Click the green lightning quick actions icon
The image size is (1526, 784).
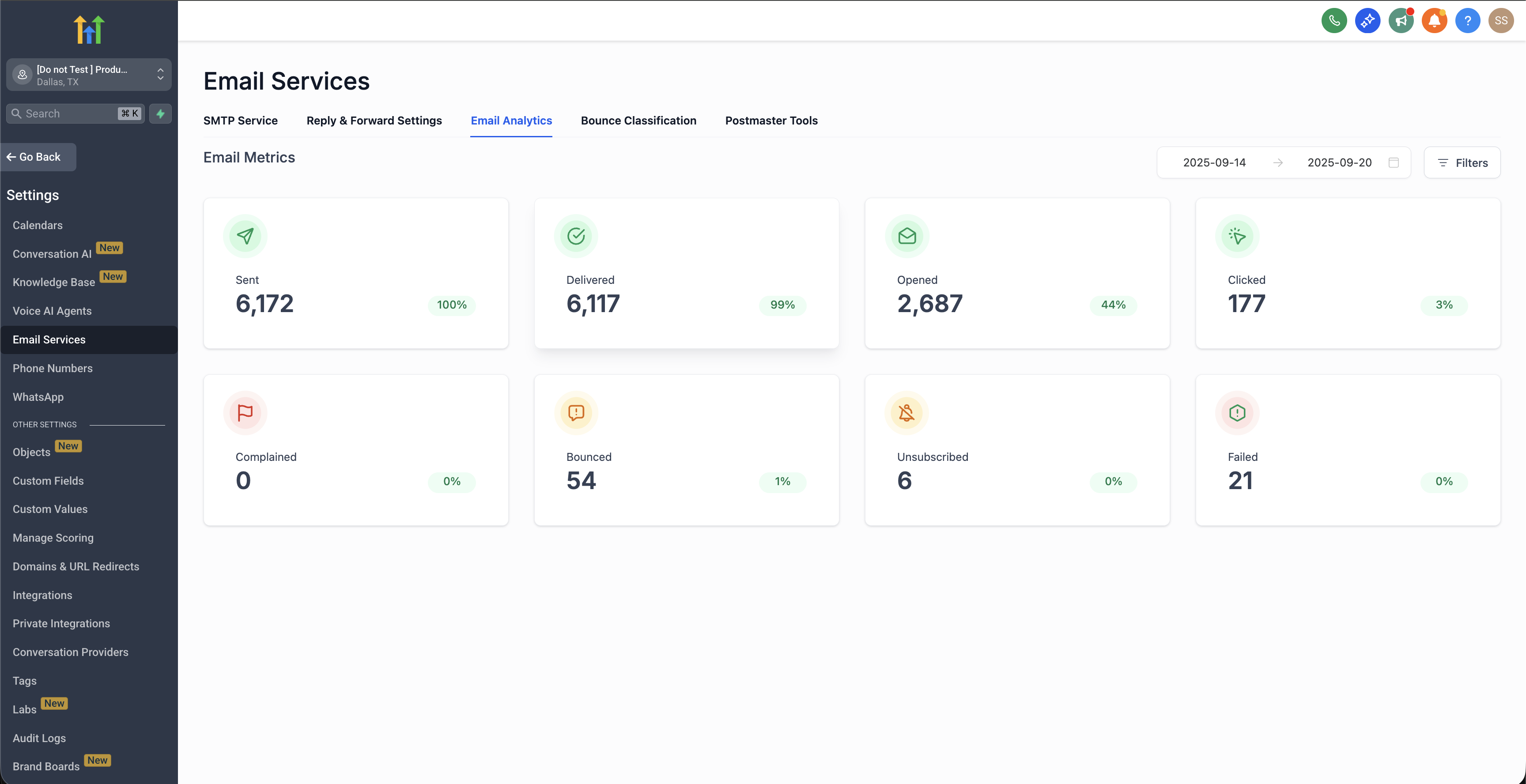coord(160,114)
